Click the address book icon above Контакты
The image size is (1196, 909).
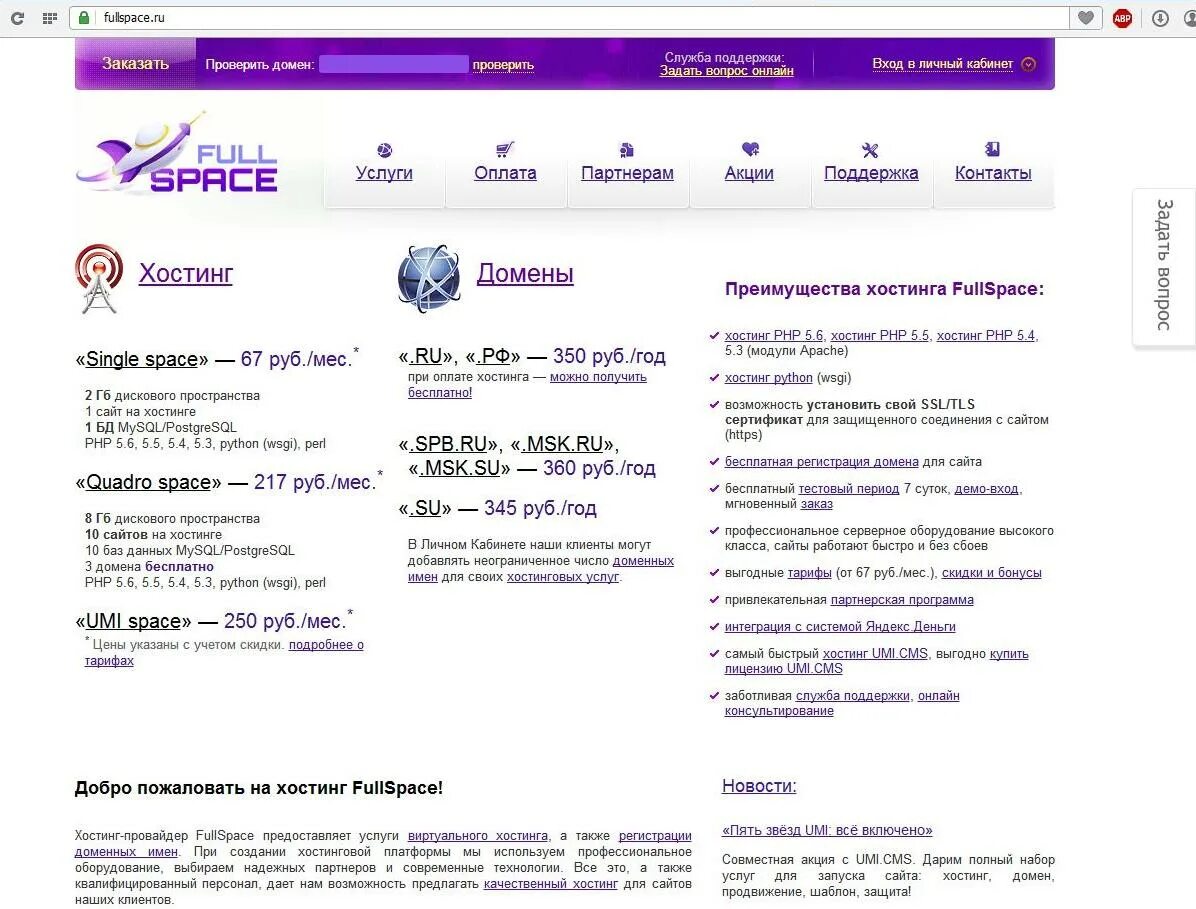click(x=992, y=149)
